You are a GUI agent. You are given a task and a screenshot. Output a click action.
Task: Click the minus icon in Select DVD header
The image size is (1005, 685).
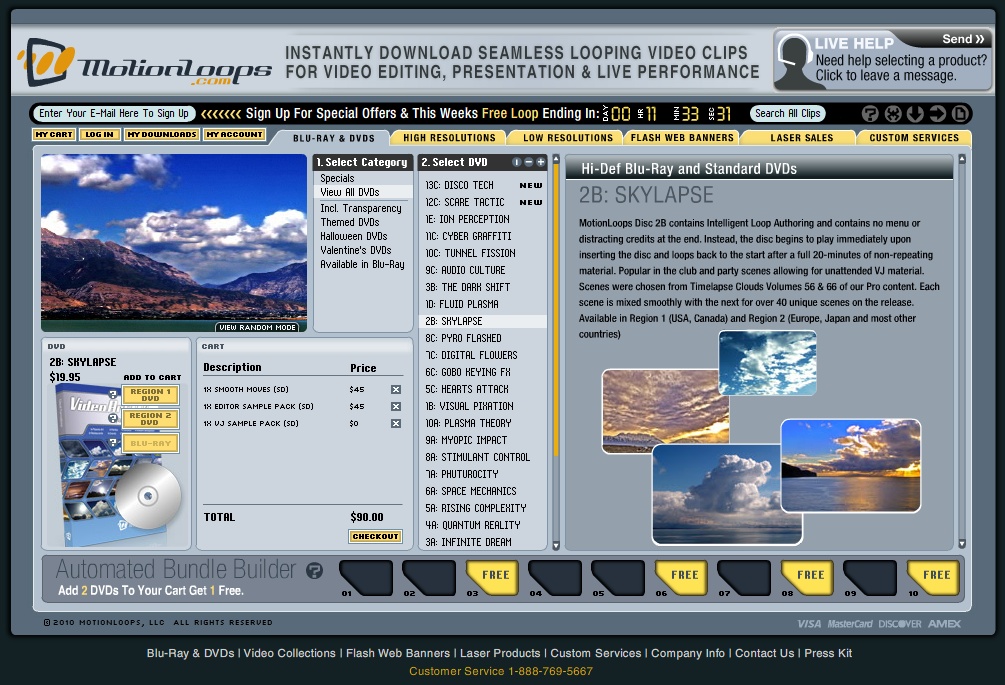click(x=529, y=162)
